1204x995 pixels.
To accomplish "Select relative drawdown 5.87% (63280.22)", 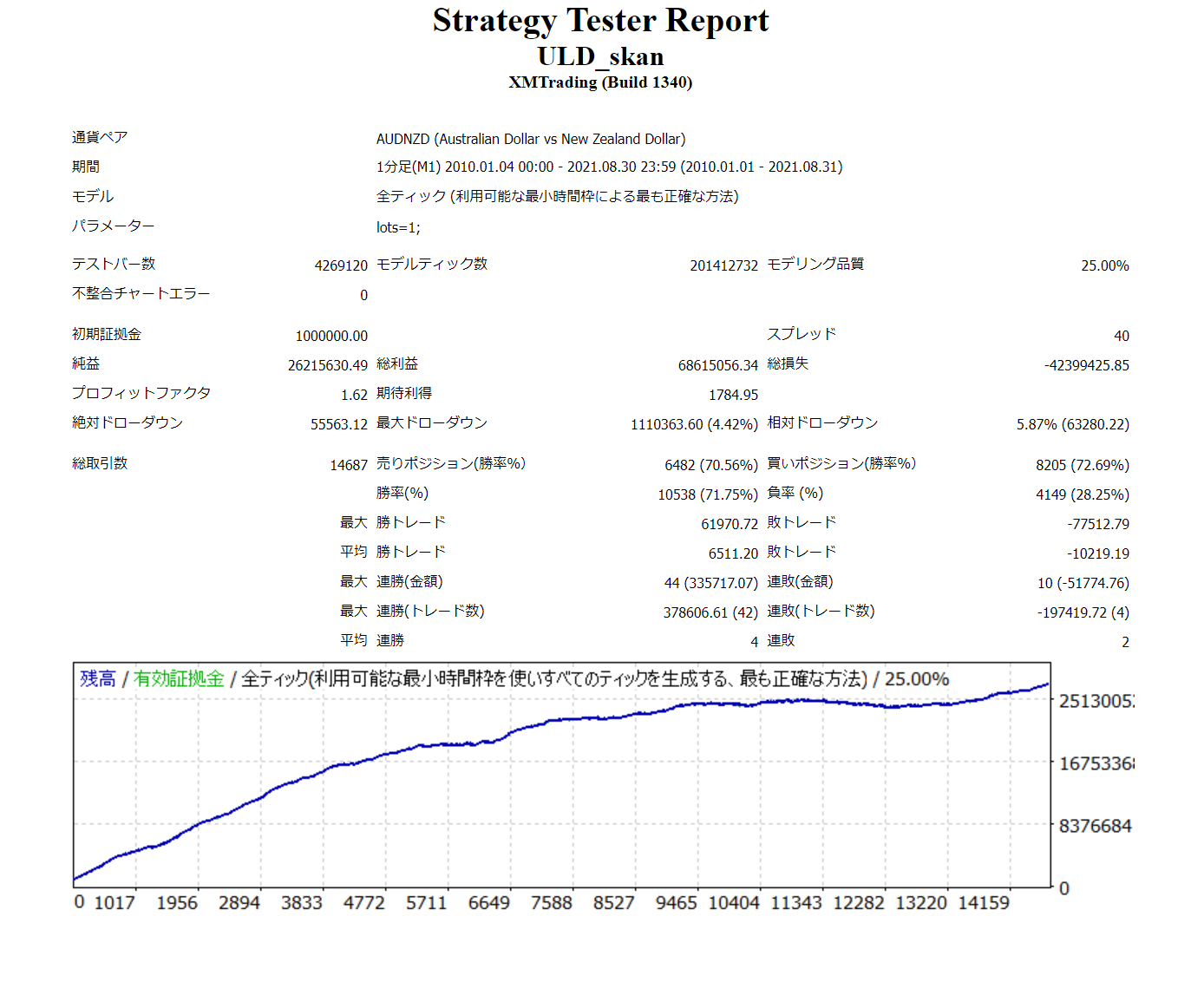I will (1072, 424).
